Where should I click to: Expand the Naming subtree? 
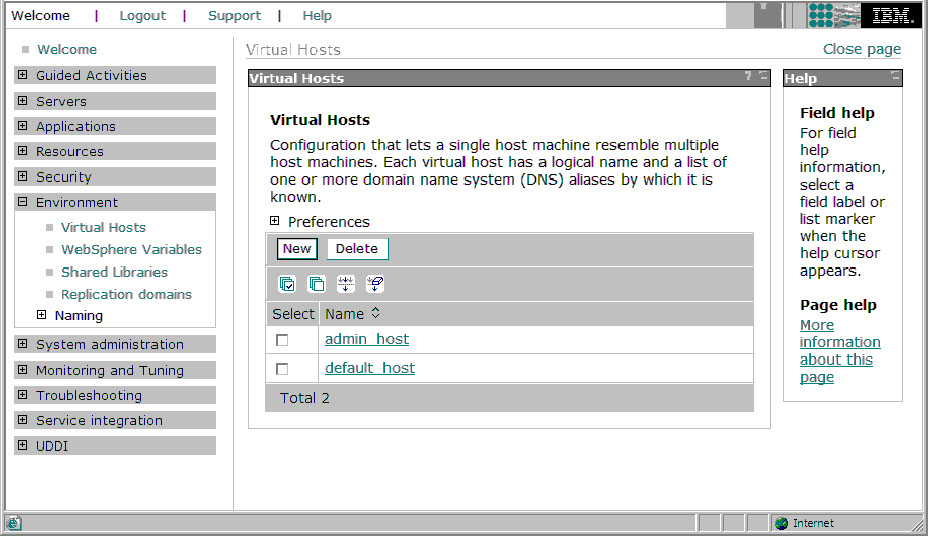pos(41,315)
